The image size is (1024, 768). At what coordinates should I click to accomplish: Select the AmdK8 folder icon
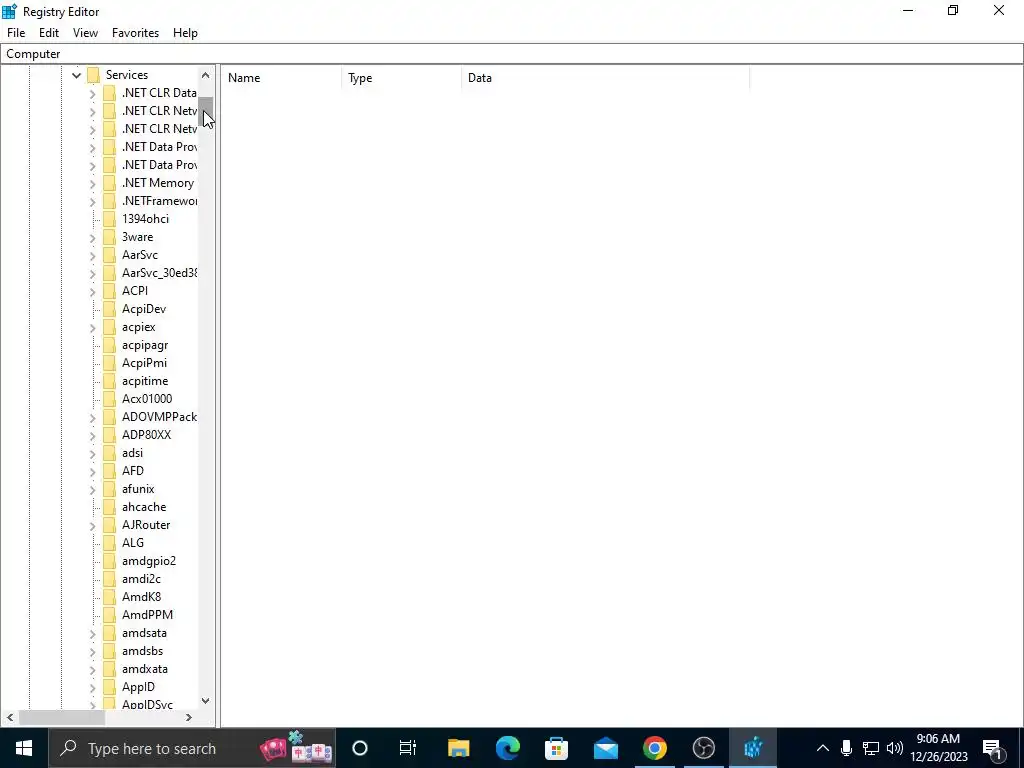[x=110, y=597]
